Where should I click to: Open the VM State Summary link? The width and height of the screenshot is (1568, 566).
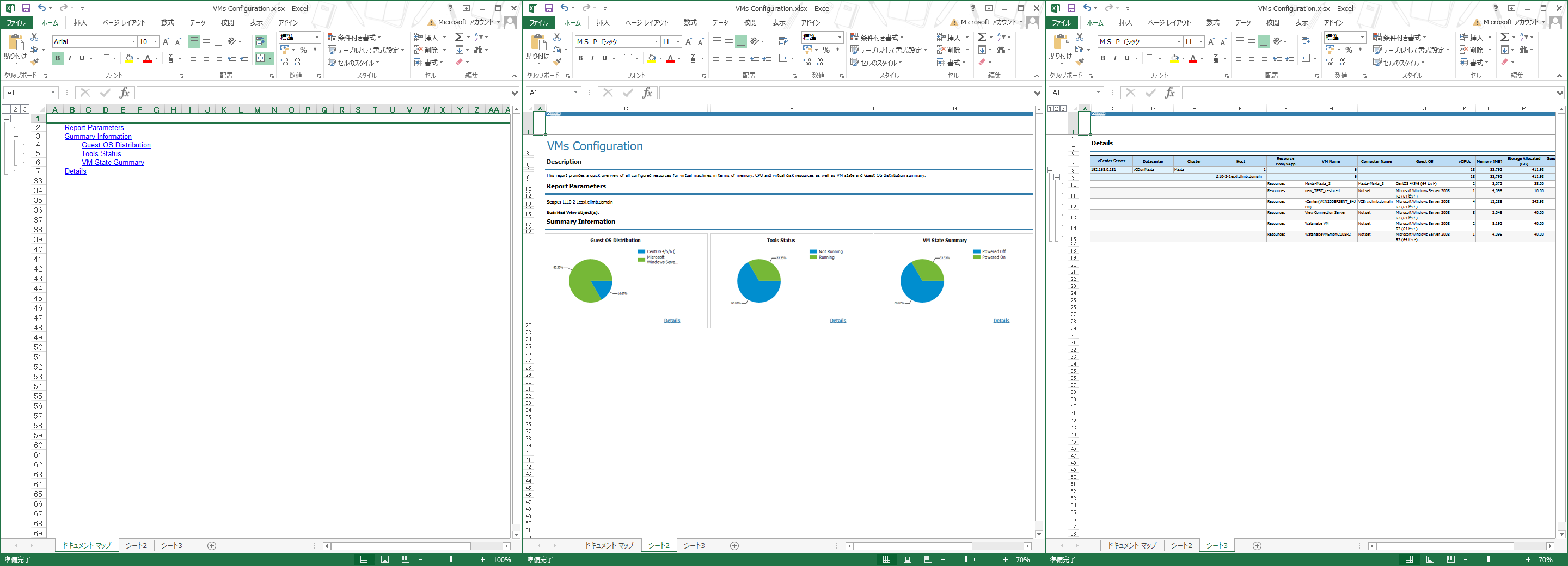tap(113, 163)
